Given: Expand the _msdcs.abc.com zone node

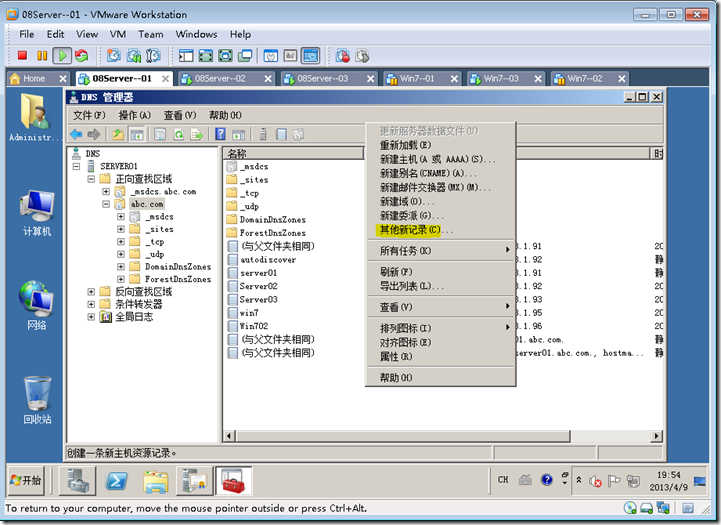Looking at the screenshot, I should point(106,191).
